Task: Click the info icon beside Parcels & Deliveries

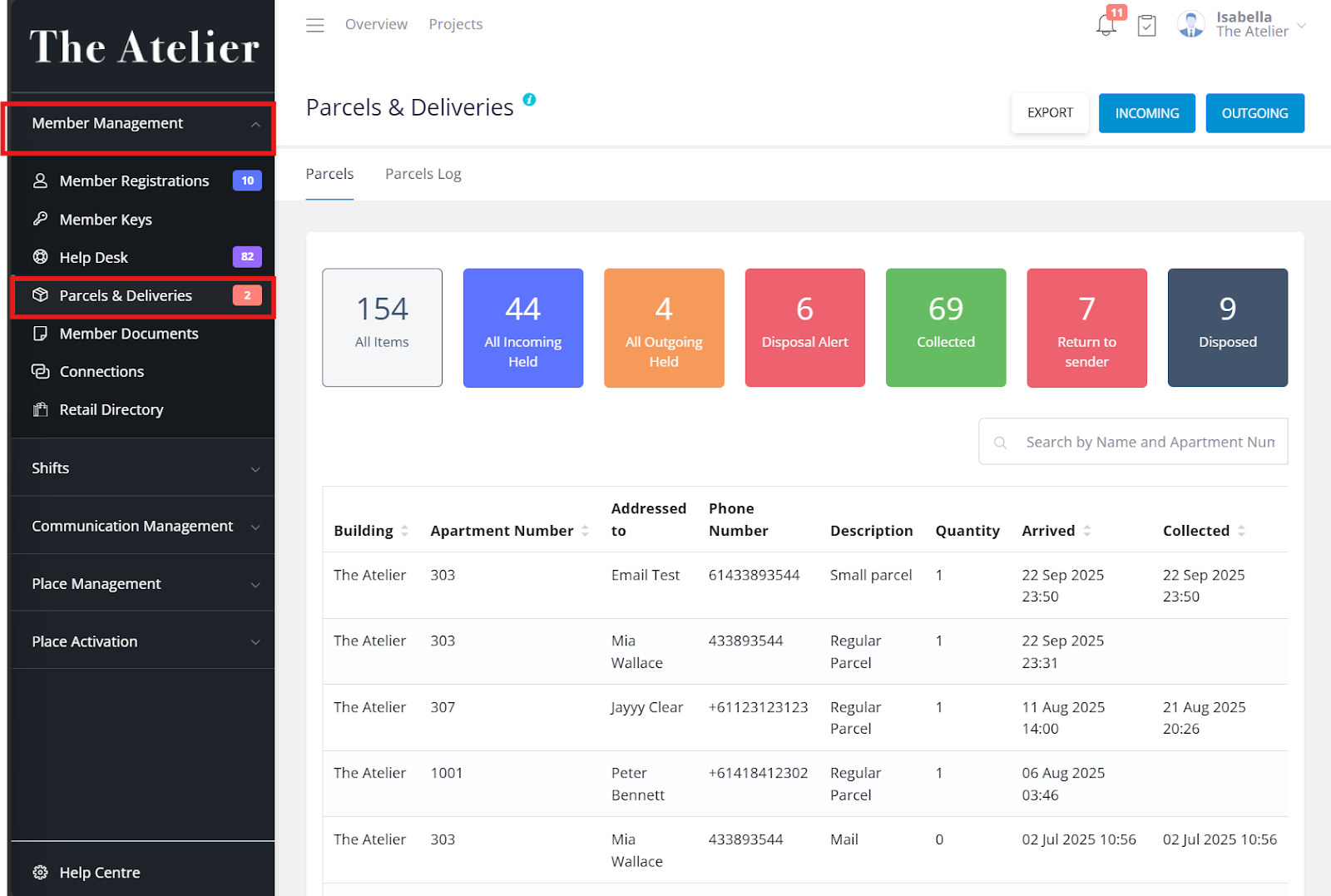Action: coord(529,100)
